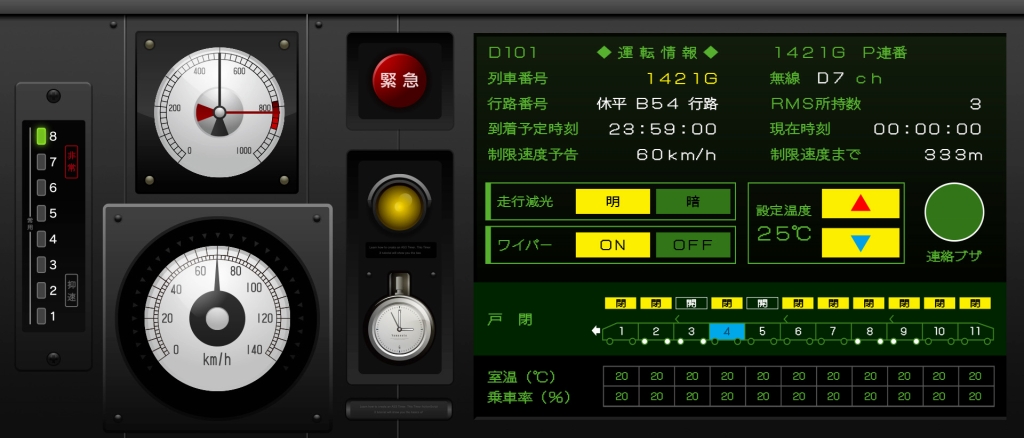
Task: Select car 6 in the train diagram
Action: 798,332
